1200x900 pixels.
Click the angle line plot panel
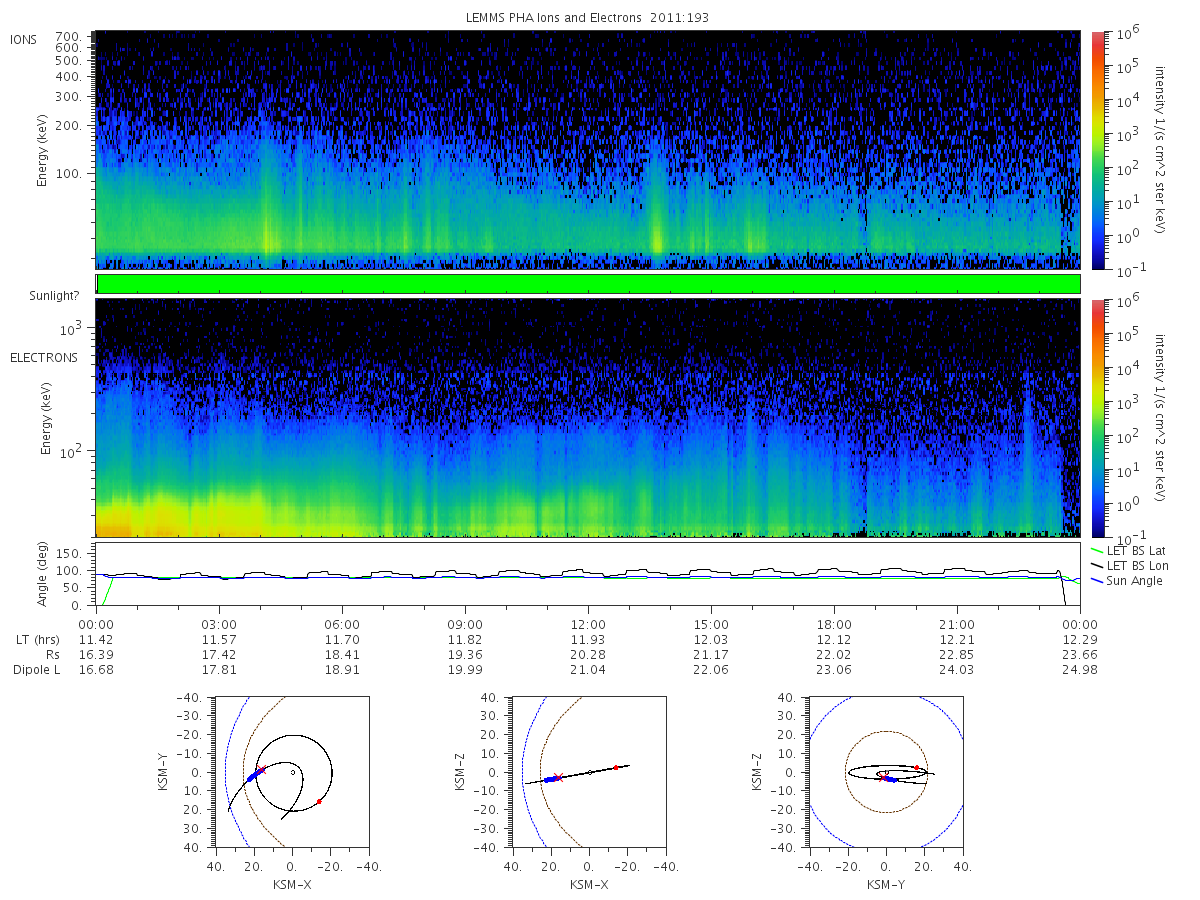(x=588, y=575)
